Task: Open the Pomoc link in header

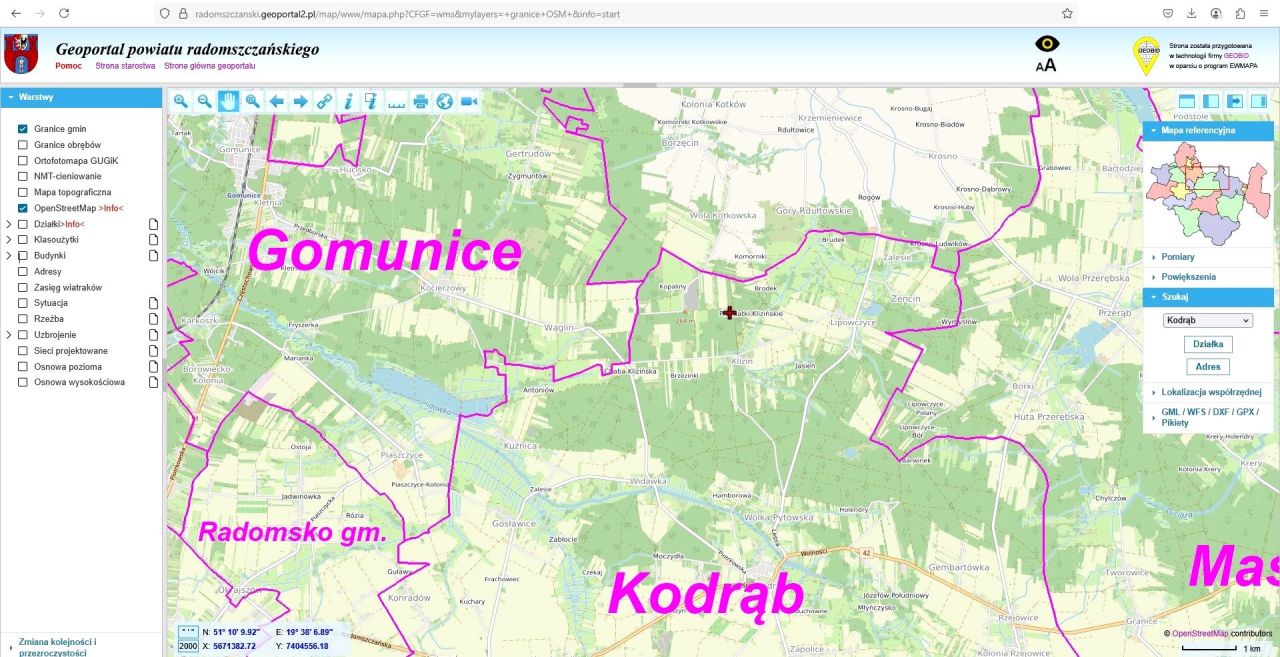Action: pyautogui.click(x=68, y=66)
